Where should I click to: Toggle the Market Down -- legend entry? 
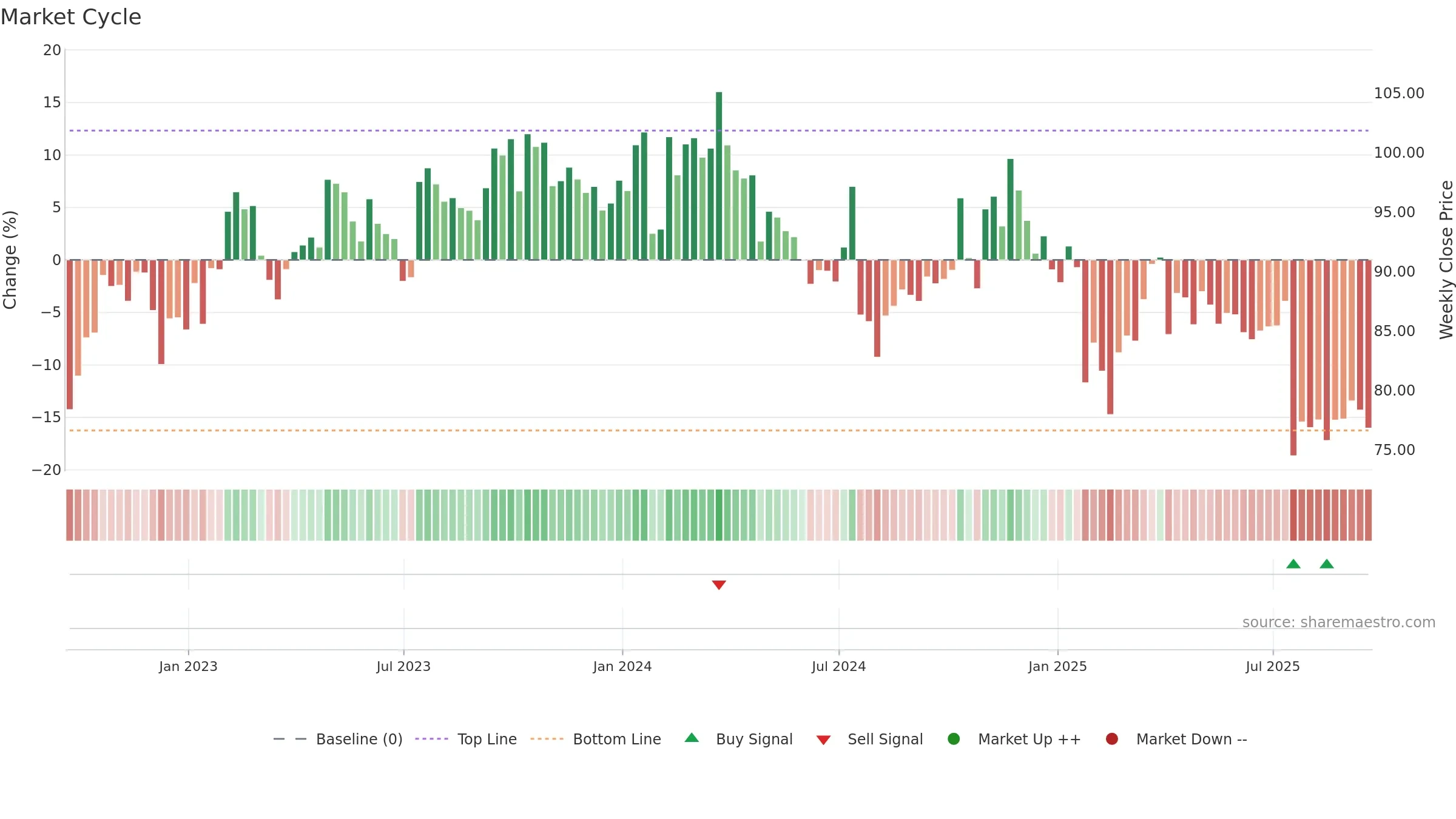[x=1176, y=739]
